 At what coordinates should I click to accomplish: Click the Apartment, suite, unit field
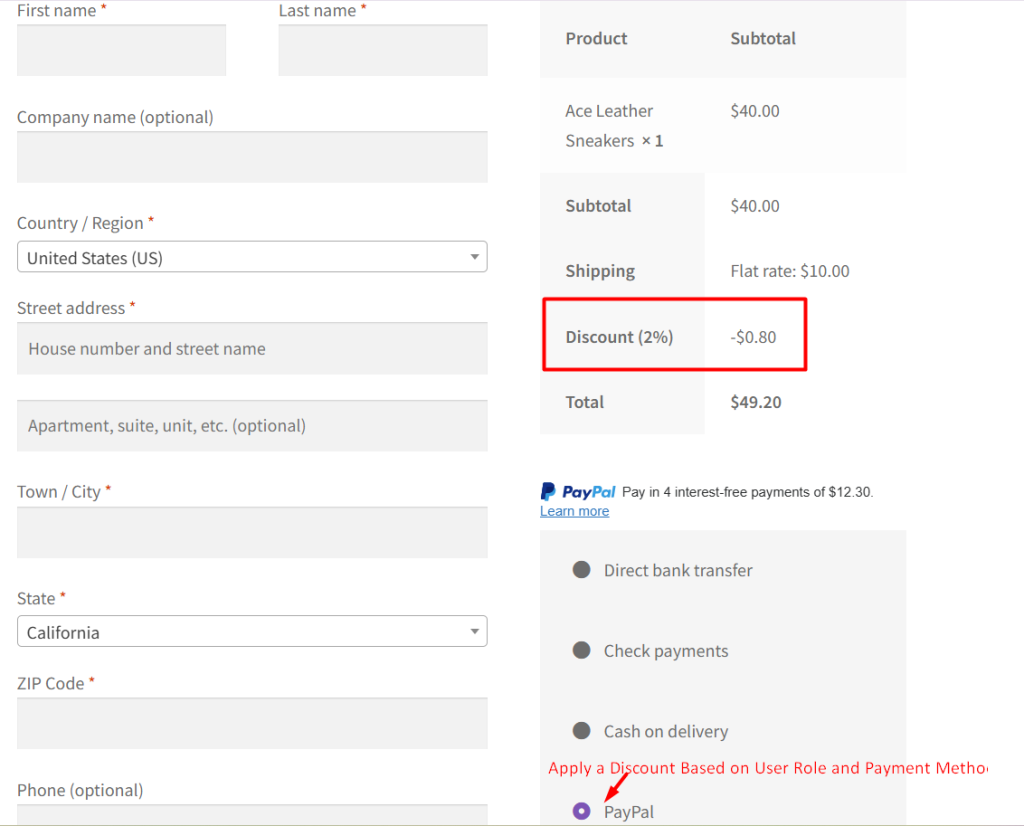click(252, 426)
